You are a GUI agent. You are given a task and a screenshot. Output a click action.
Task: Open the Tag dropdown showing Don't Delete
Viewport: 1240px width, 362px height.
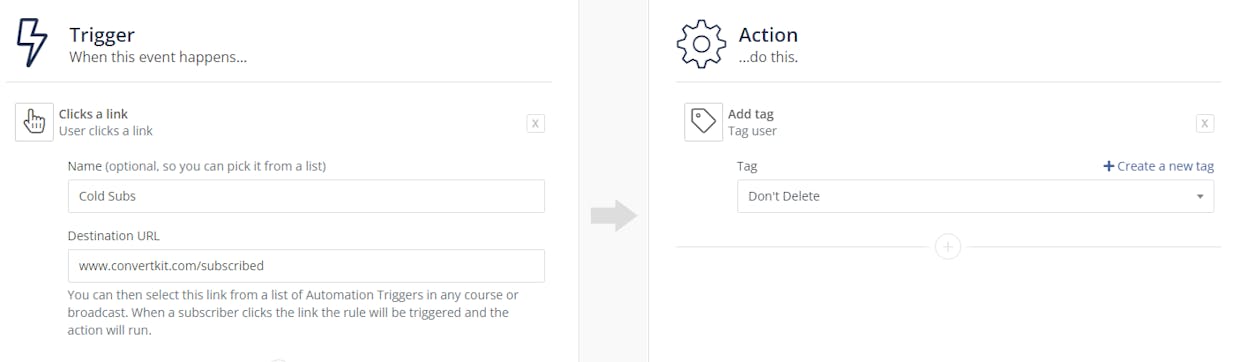(975, 196)
